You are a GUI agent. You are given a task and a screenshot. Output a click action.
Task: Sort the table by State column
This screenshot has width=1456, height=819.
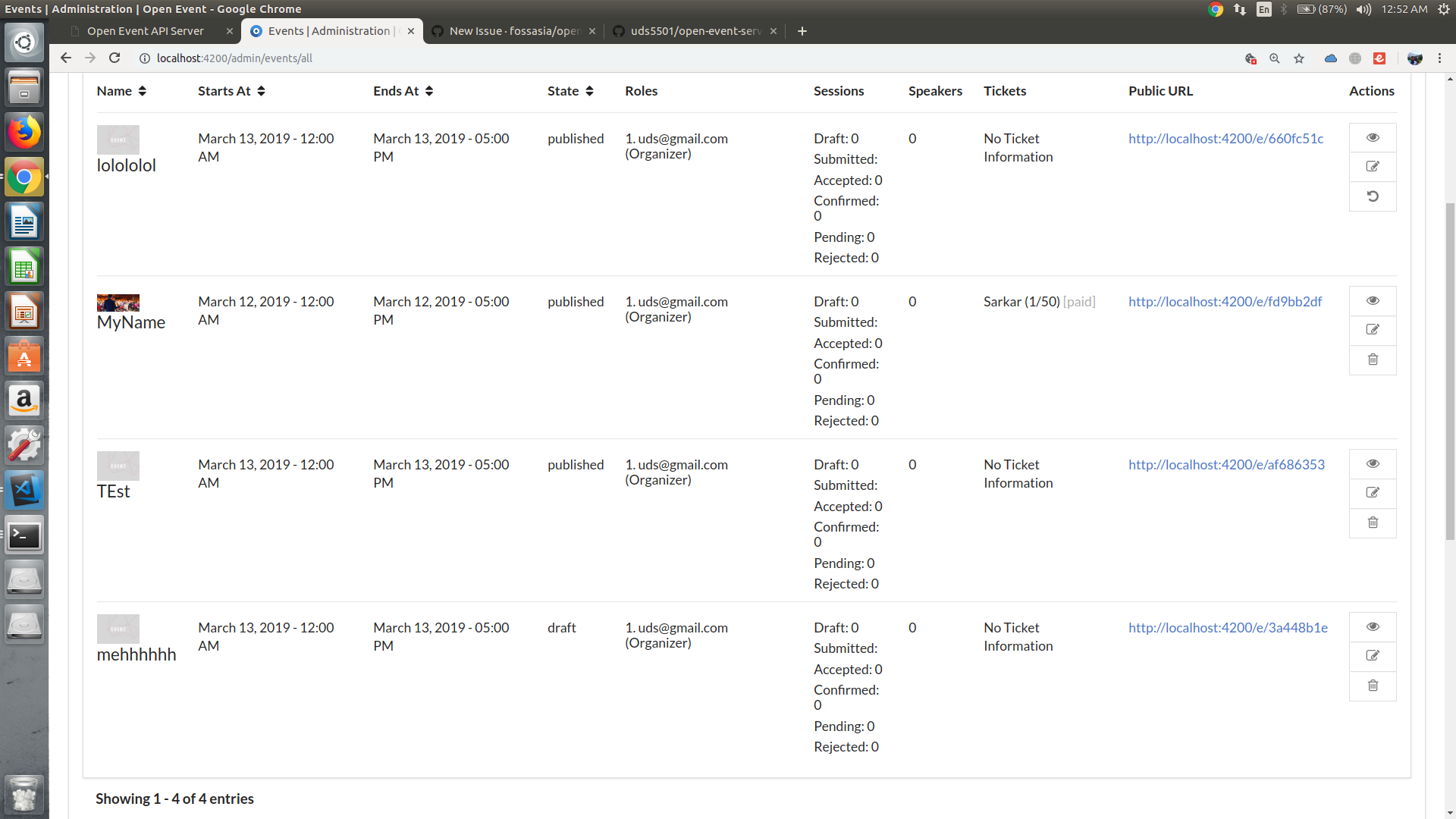tap(570, 91)
